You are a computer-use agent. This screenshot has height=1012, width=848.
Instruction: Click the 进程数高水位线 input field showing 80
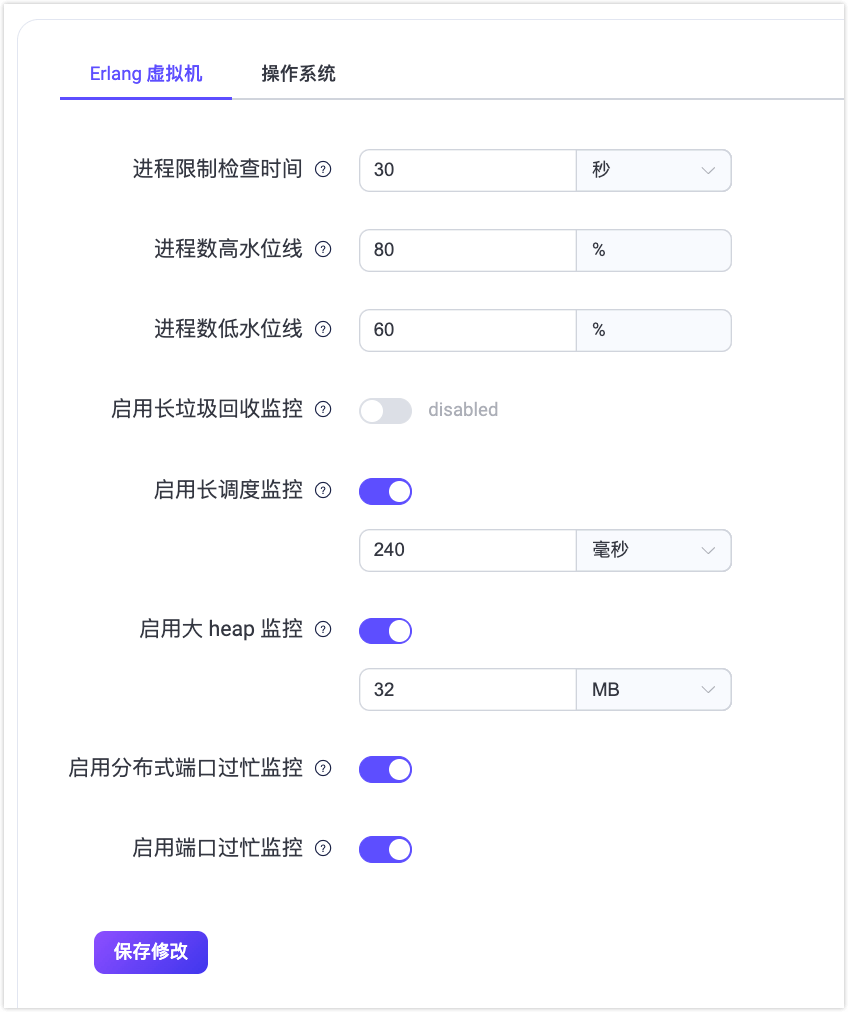pyautogui.click(x=467, y=250)
